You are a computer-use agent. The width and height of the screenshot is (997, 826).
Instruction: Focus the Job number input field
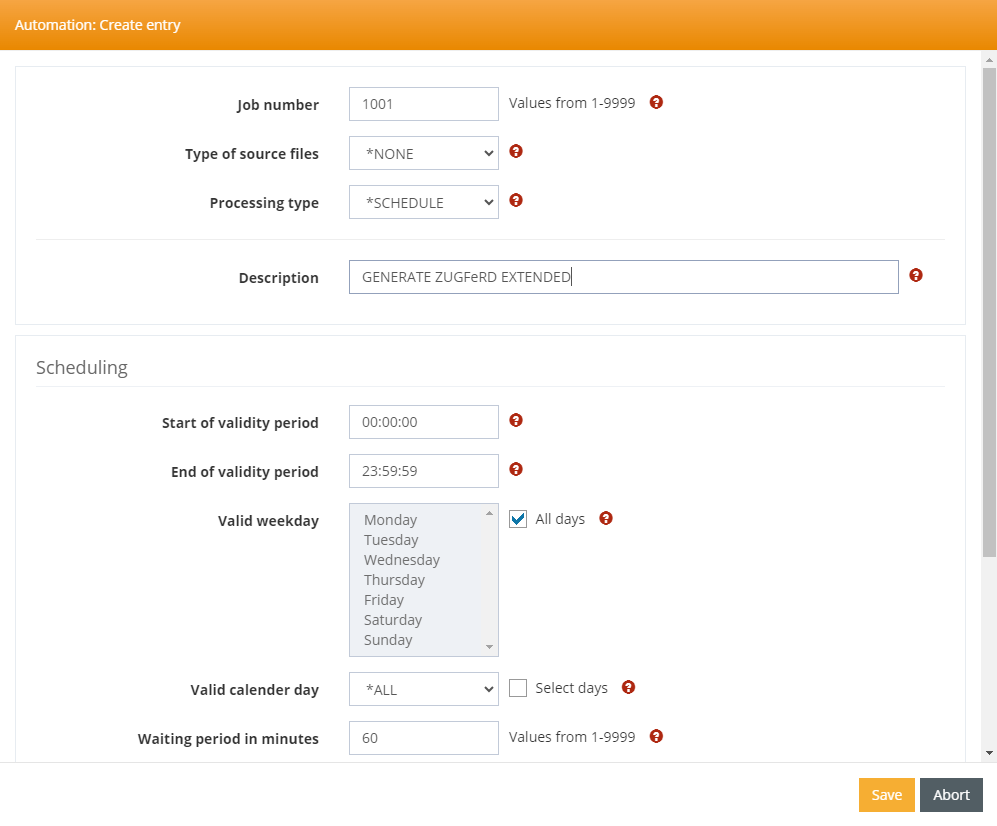point(424,104)
